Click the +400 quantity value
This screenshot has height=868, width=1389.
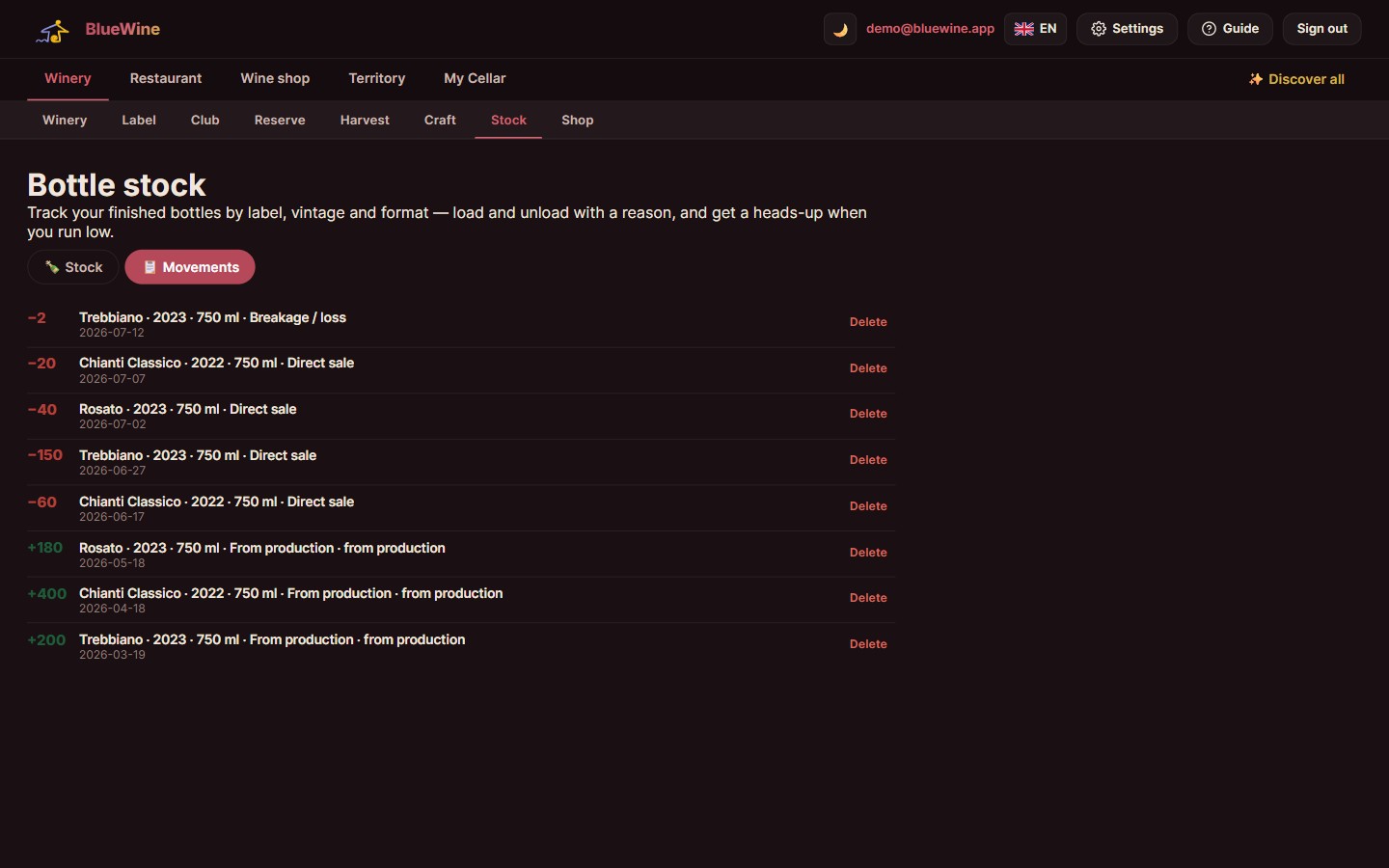tap(47, 593)
